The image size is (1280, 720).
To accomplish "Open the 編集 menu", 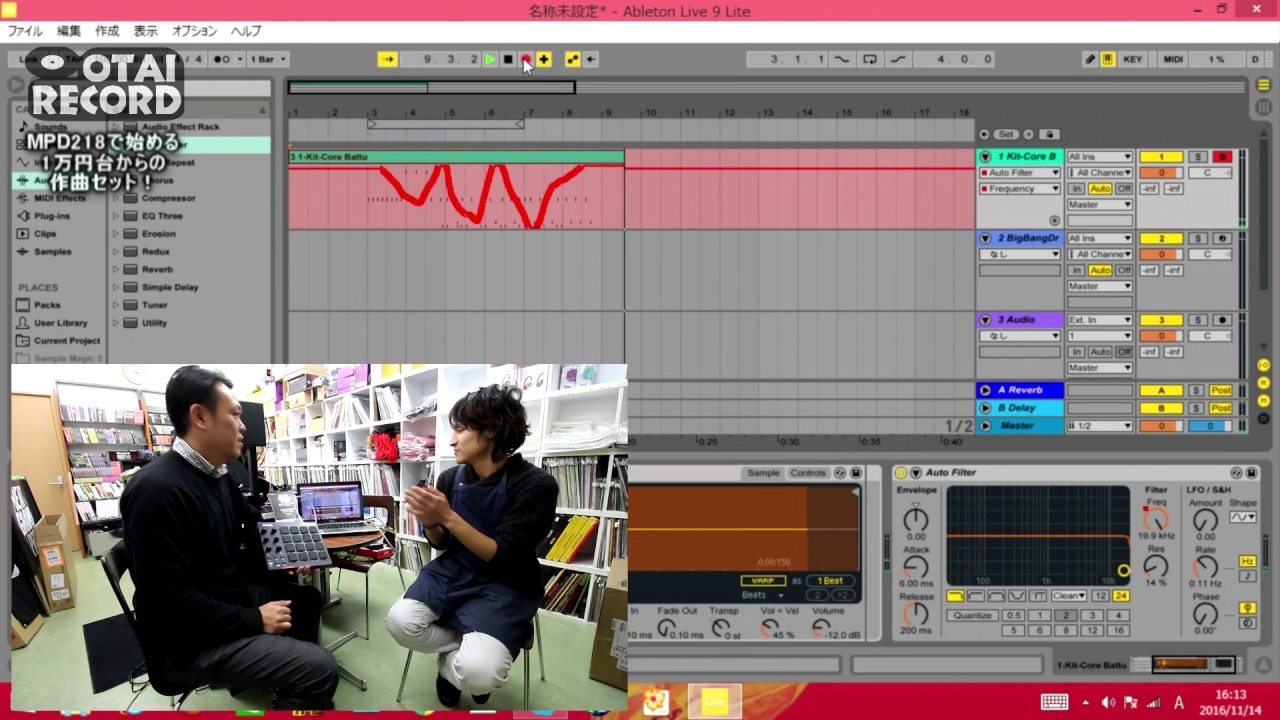I will [x=69, y=31].
